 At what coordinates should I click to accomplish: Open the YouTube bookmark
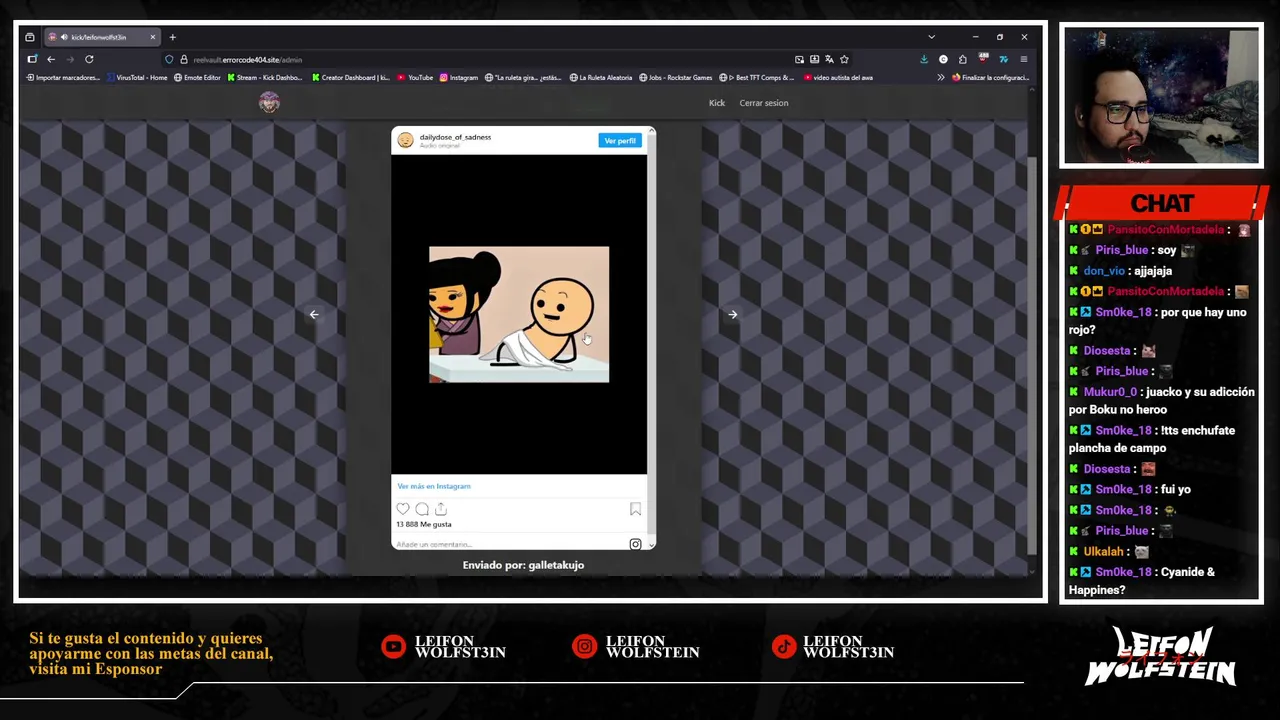[415, 77]
